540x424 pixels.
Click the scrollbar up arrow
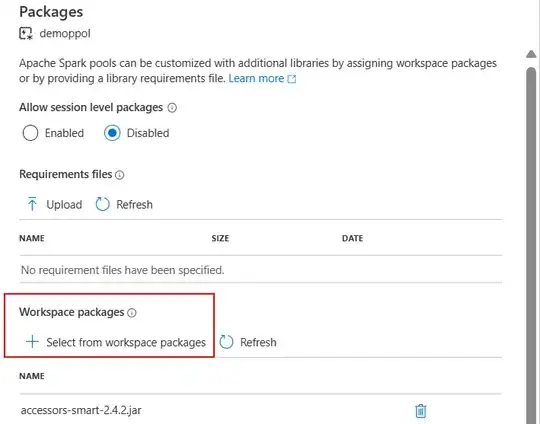coord(531,54)
